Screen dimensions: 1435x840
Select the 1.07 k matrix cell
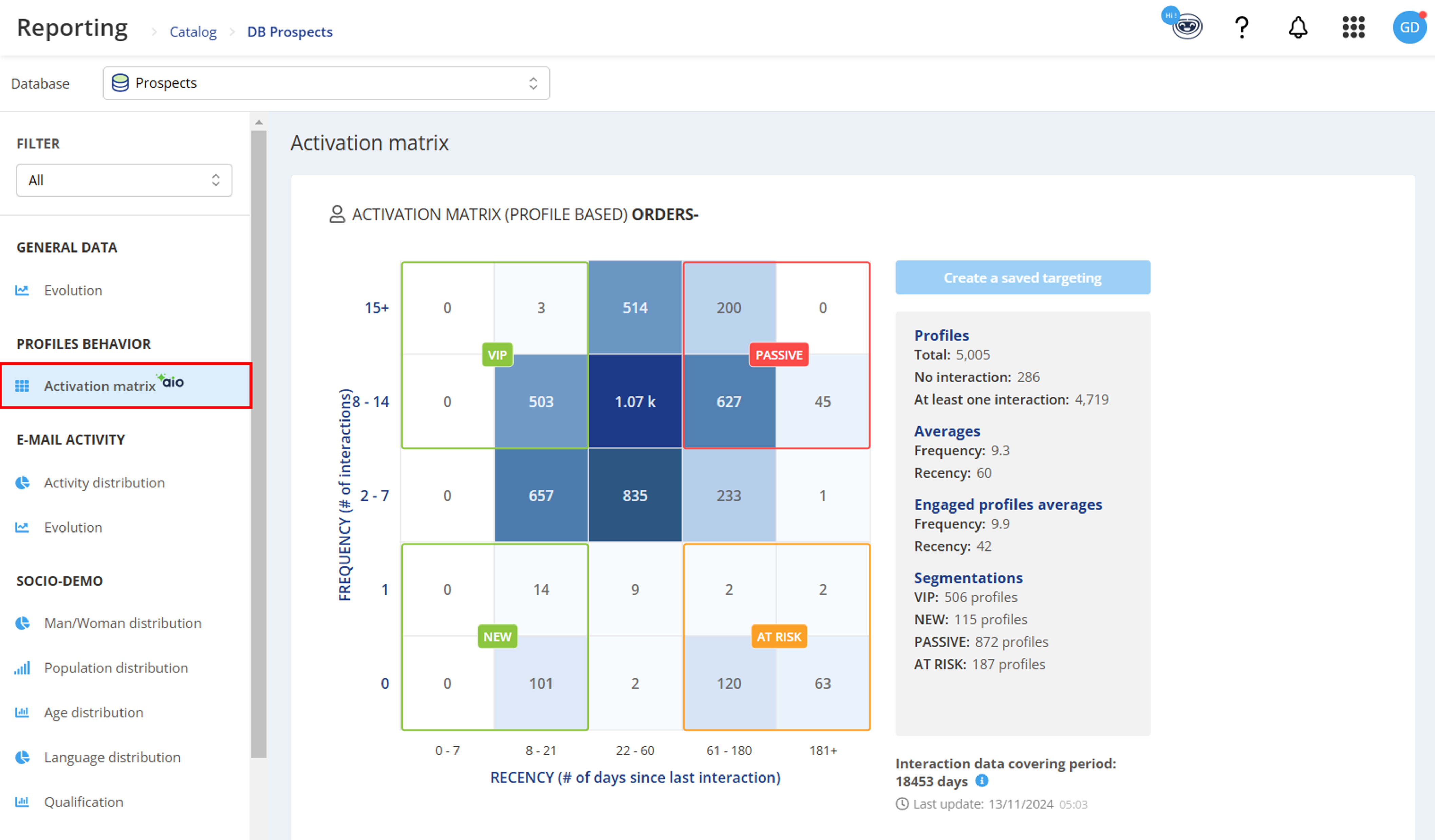click(635, 402)
